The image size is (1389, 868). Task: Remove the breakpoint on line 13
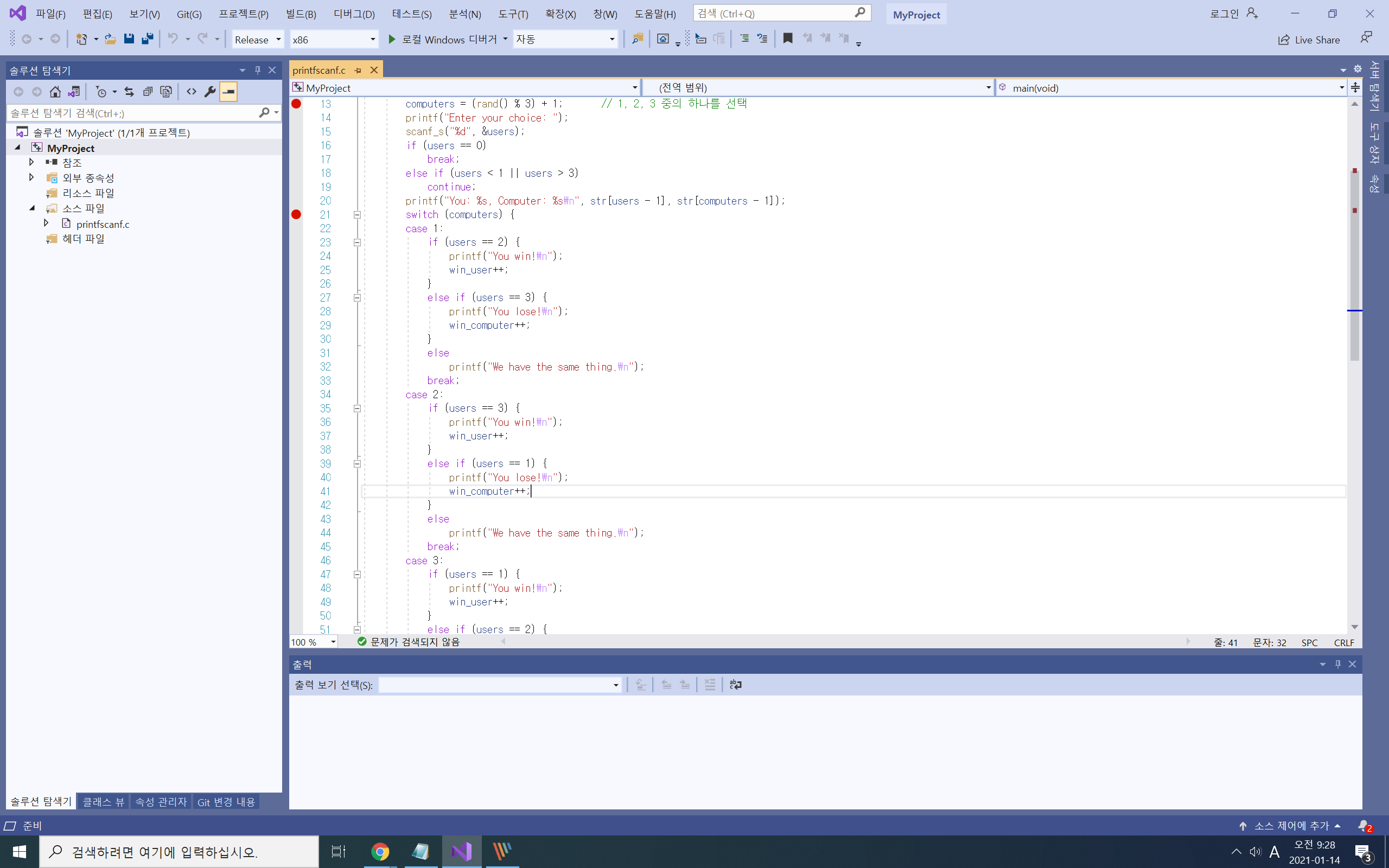296,104
